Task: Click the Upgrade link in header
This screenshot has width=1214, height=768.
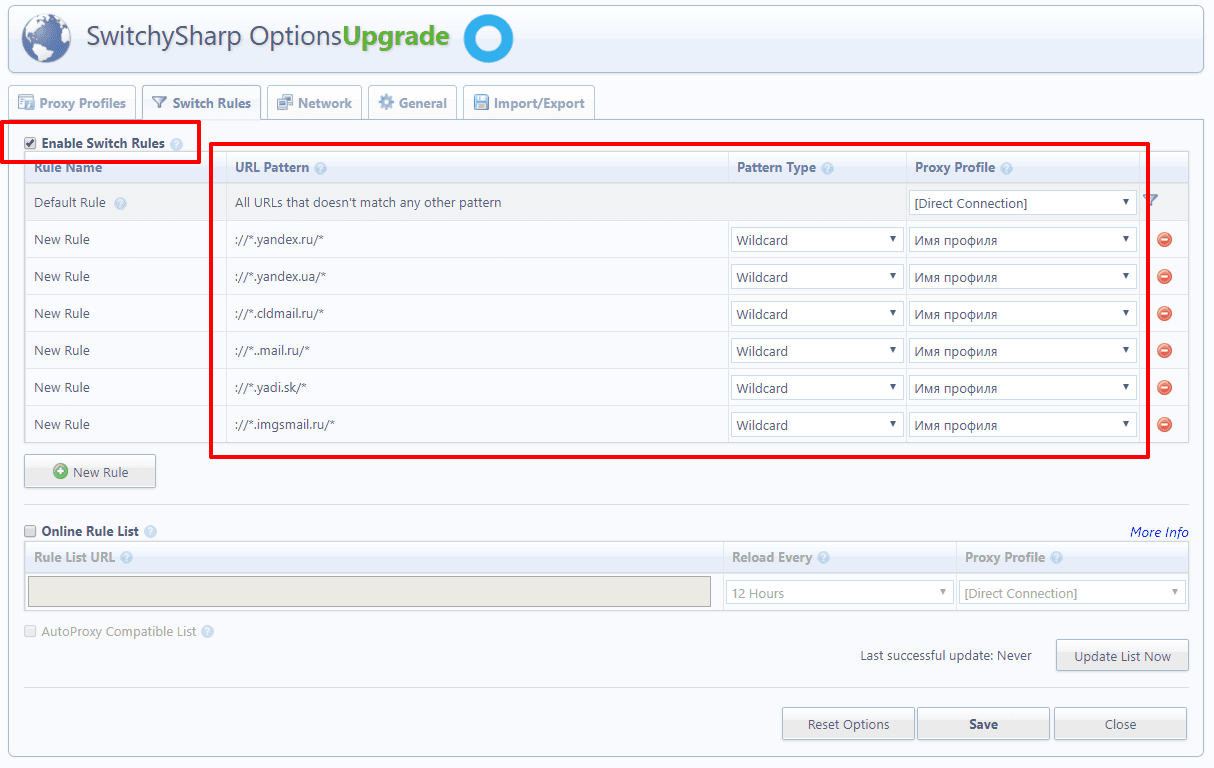Action: click(396, 37)
